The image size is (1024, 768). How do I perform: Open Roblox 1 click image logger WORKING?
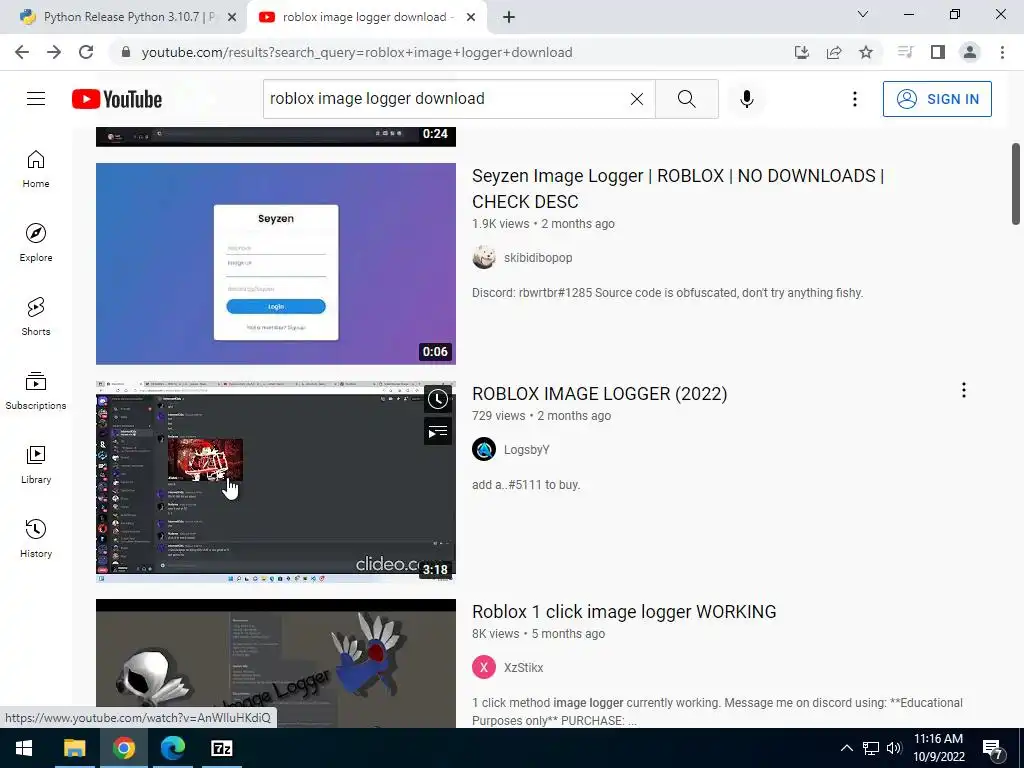[624, 612]
